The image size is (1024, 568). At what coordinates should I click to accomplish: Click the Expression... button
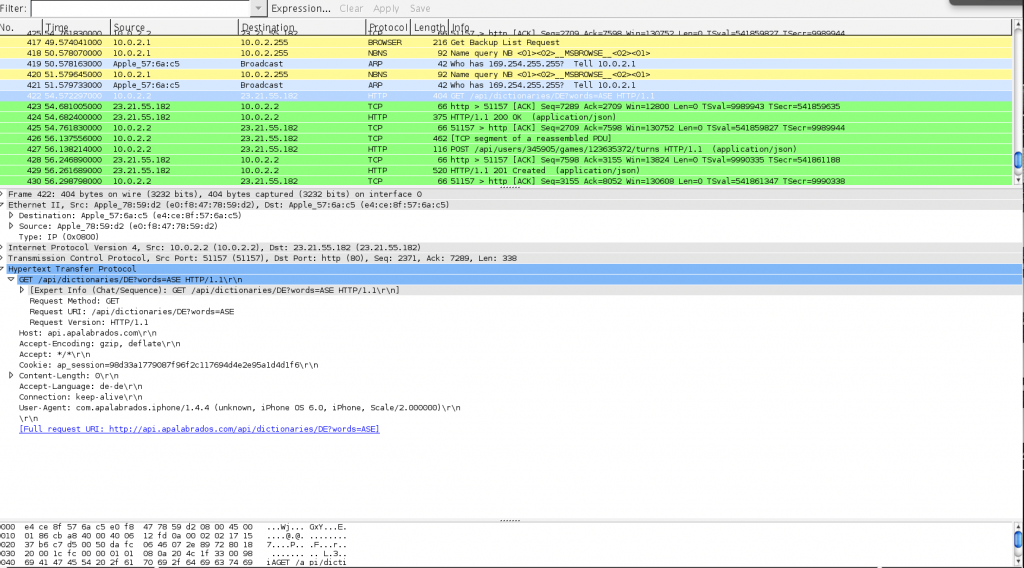tap(301, 8)
